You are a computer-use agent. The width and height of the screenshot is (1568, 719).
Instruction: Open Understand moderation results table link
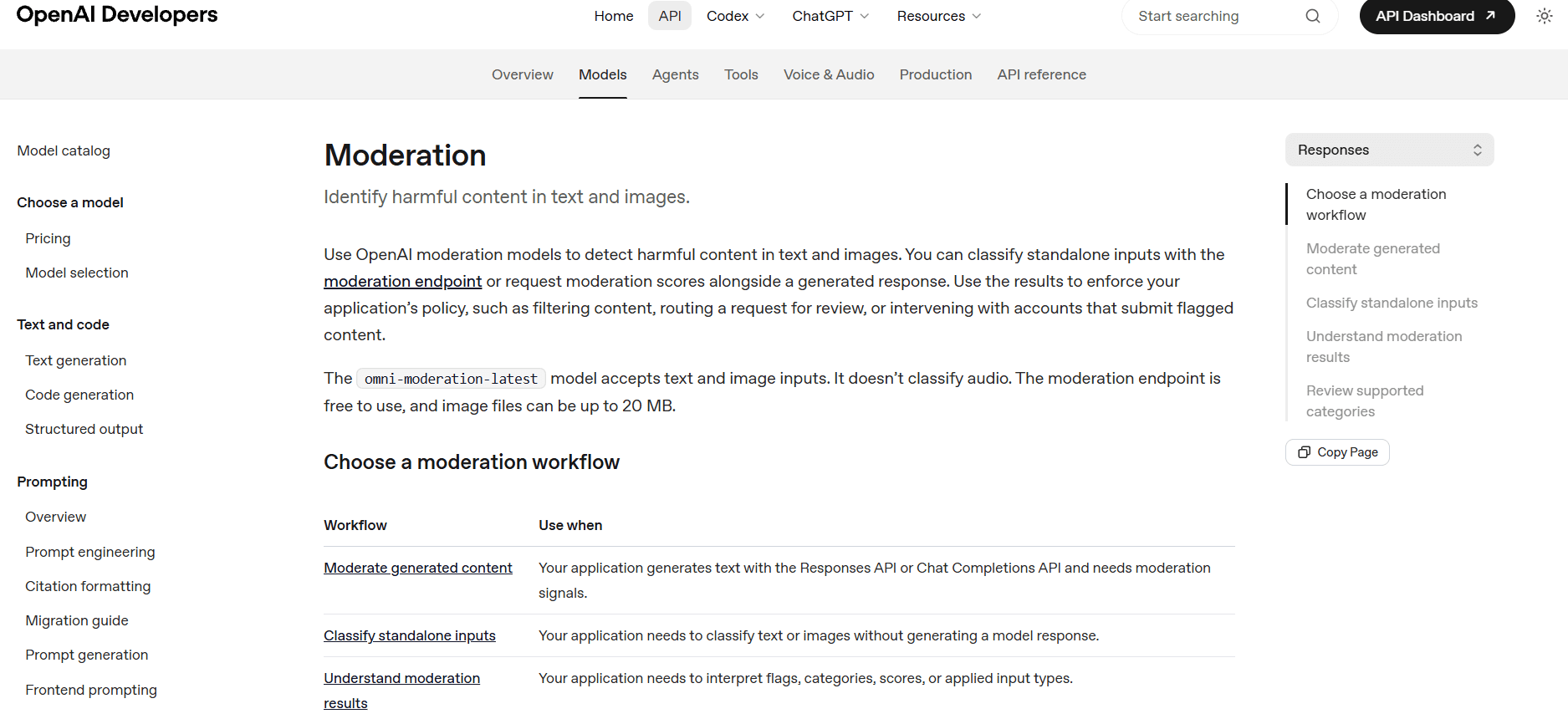click(x=402, y=691)
